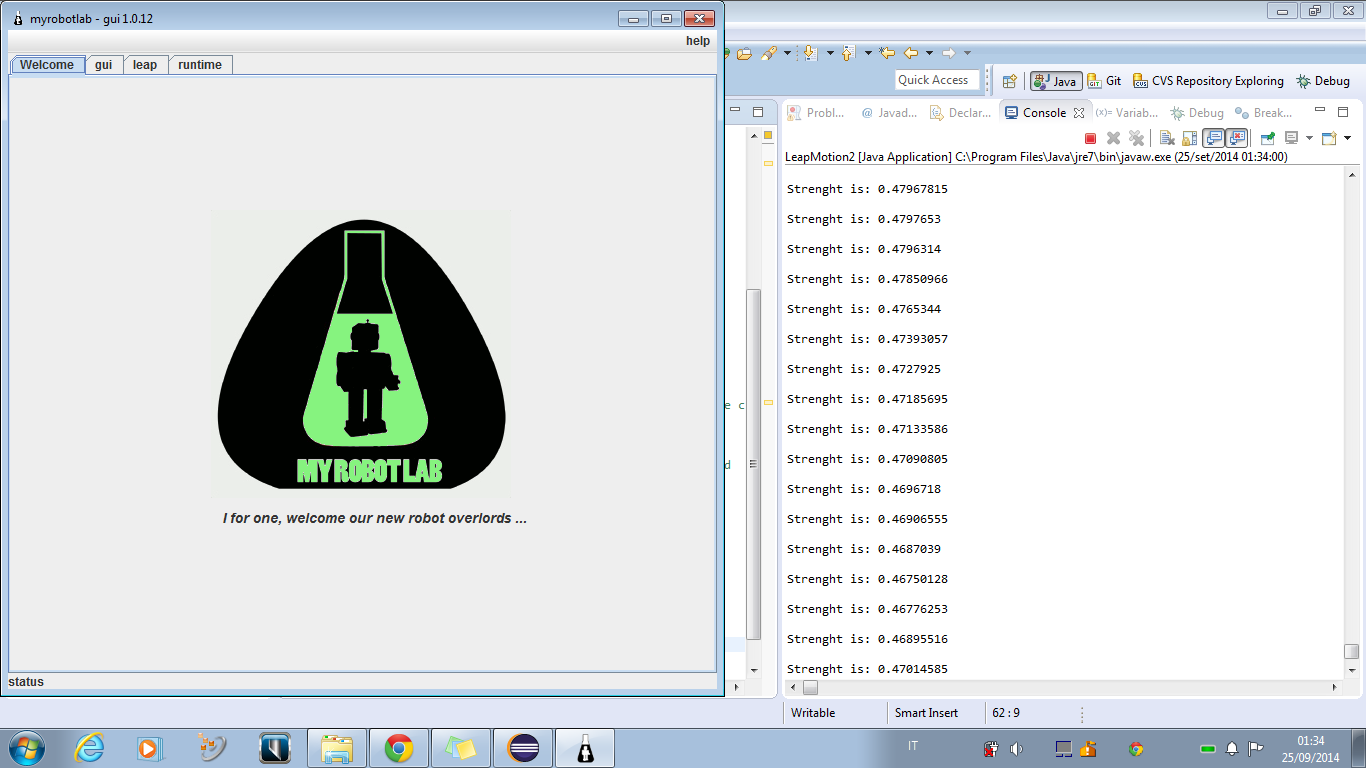Open the Open Perspective dialog icon
Image resolution: width=1366 pixels, height=768 pixels.
click(x=1009, y=81)
